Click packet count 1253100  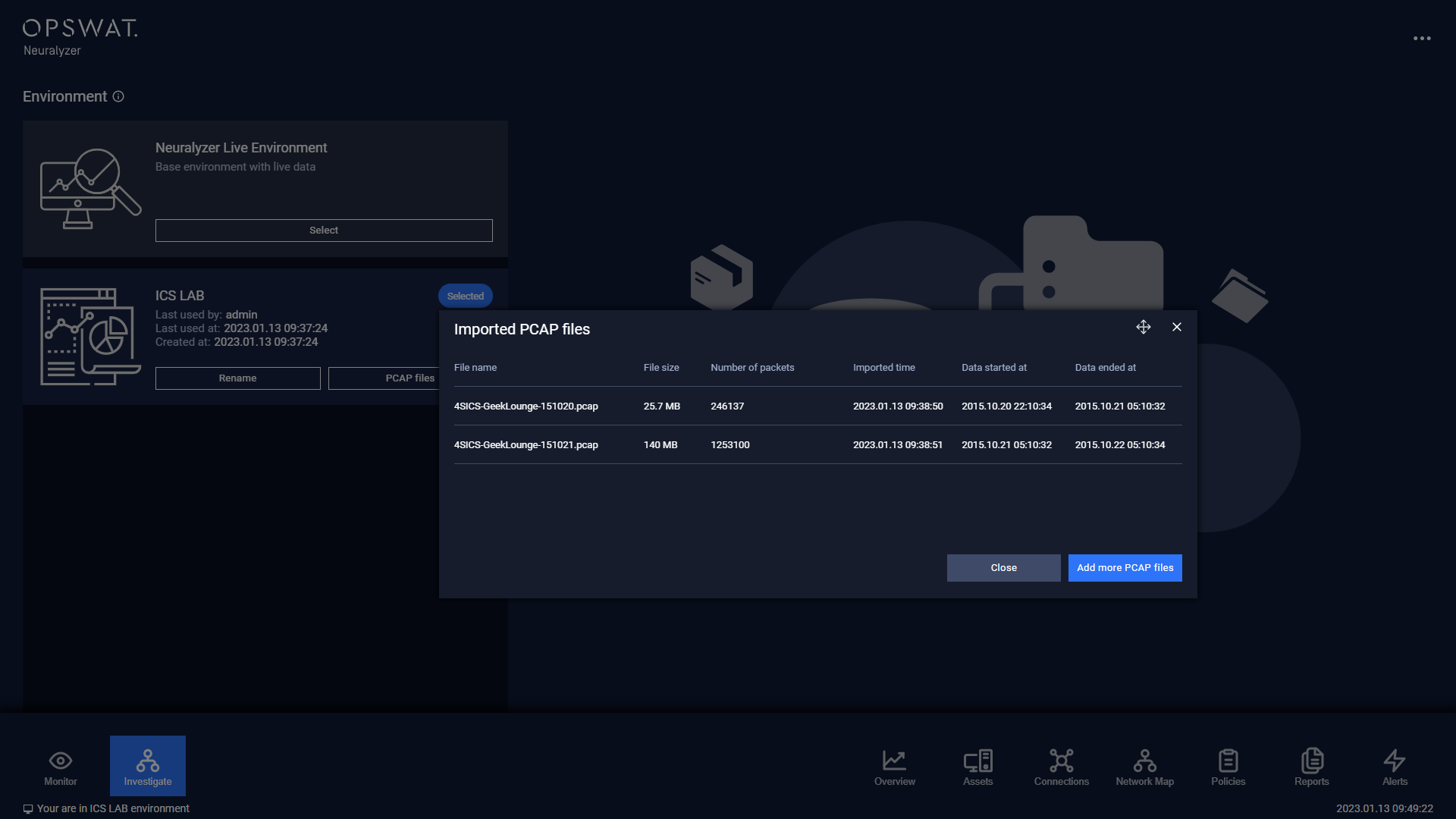(x=730, y=445)
